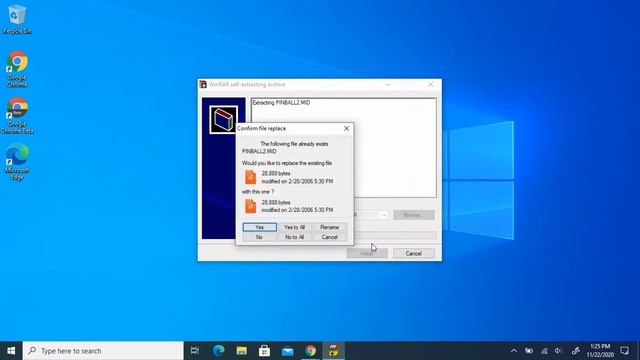Open the notification action center
Viewport: 640px width, 360px height.
pyautogui.click(x=624, y=351)
